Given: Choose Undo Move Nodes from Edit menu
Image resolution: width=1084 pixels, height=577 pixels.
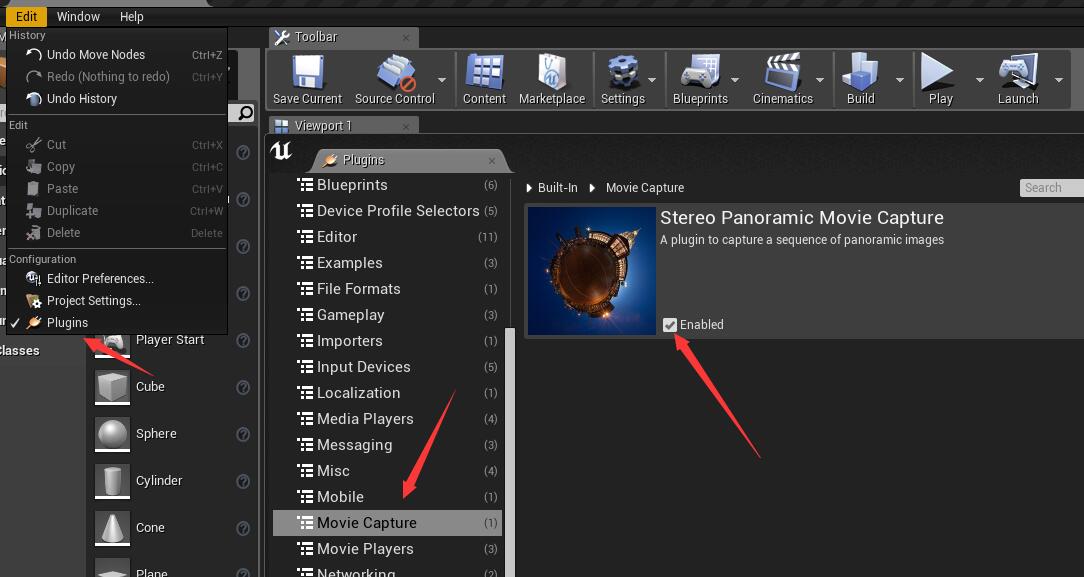Looking at the screenshot, I should click(116, 55).
